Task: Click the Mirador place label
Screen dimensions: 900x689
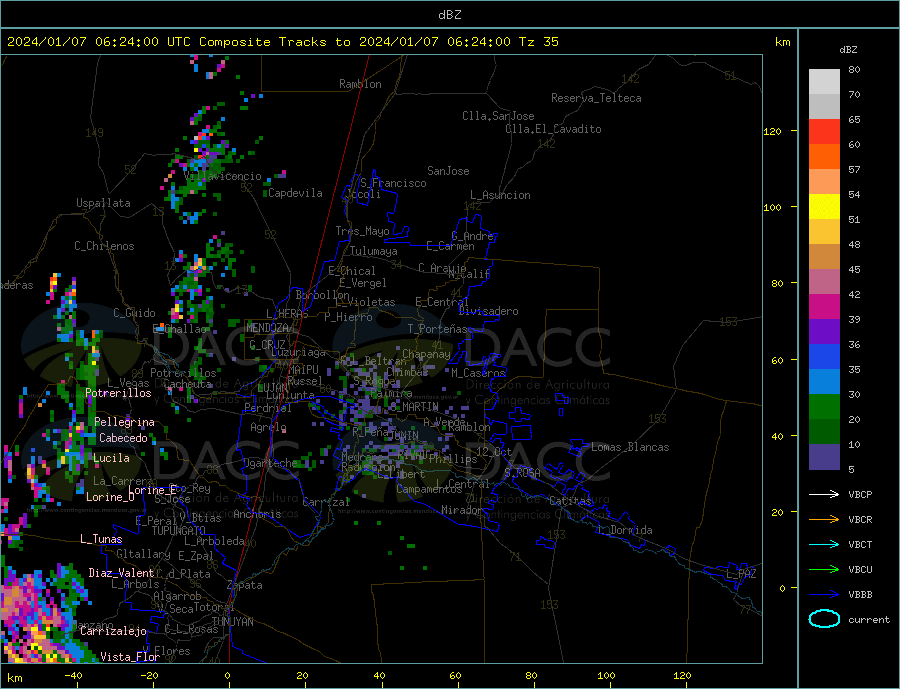Action: pos(462,510)
